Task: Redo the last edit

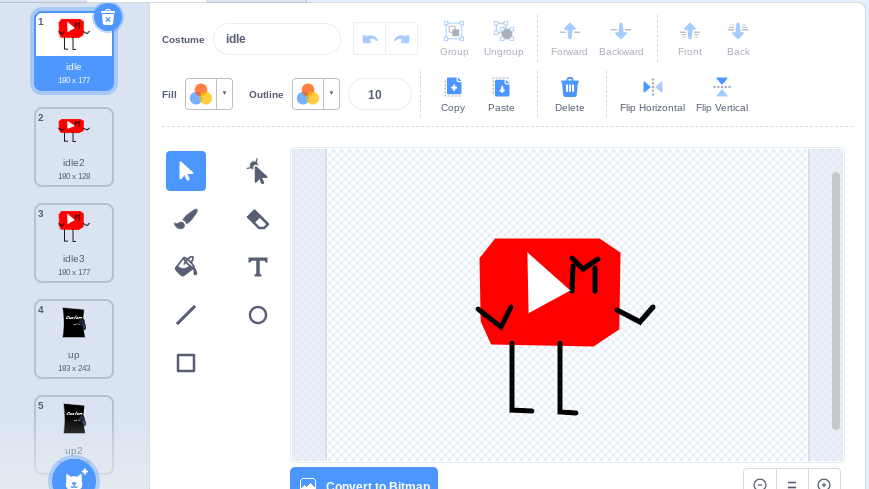Action: coord(402,39)
